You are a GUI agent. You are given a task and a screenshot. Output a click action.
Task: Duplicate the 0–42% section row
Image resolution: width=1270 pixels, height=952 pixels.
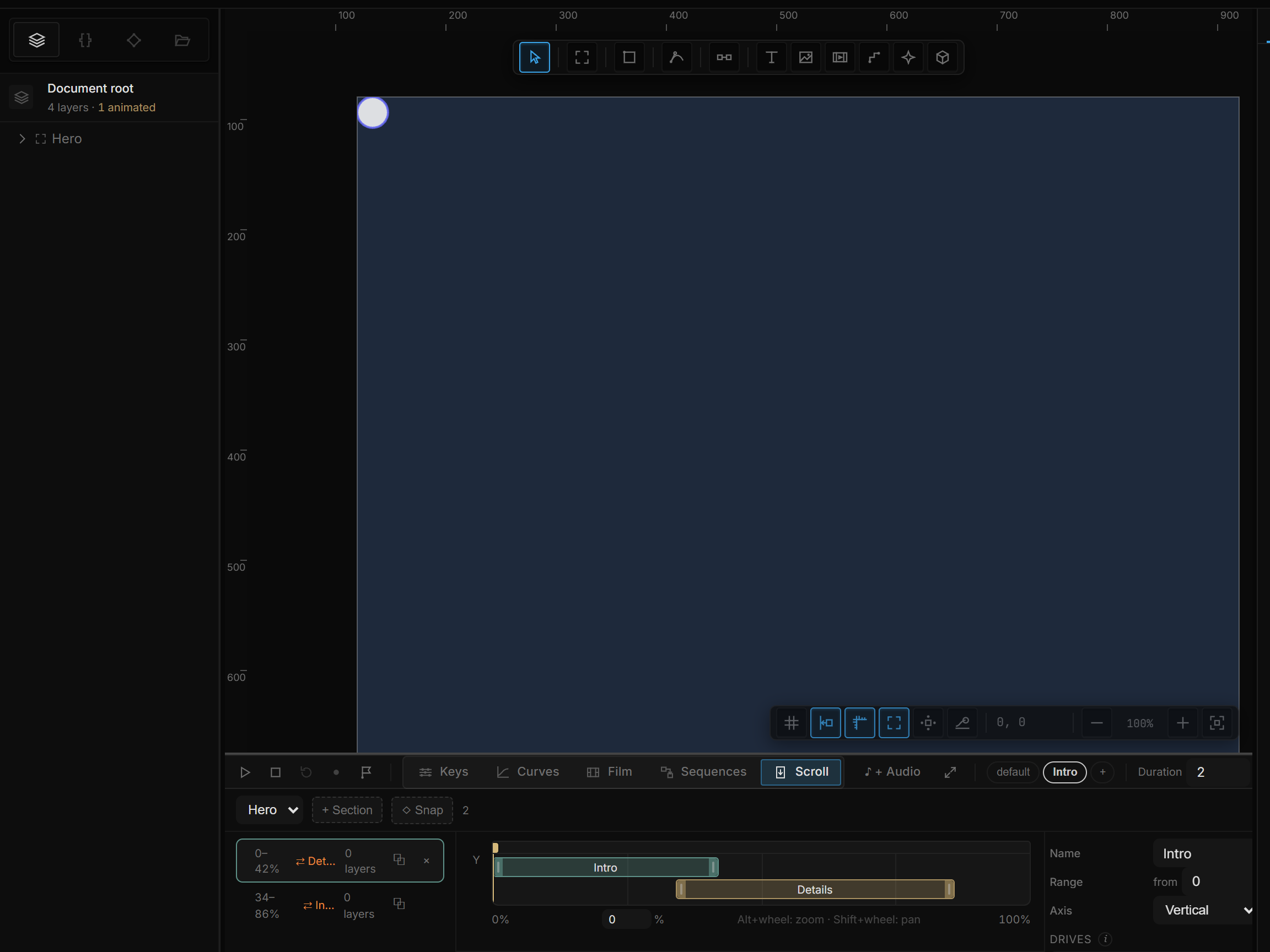pos(399,859)
